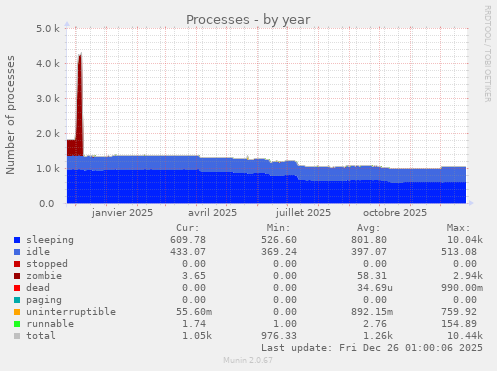Click the 'Last update' timestamp line
This screenshot has width=497, height=371.
coord(372,348)
